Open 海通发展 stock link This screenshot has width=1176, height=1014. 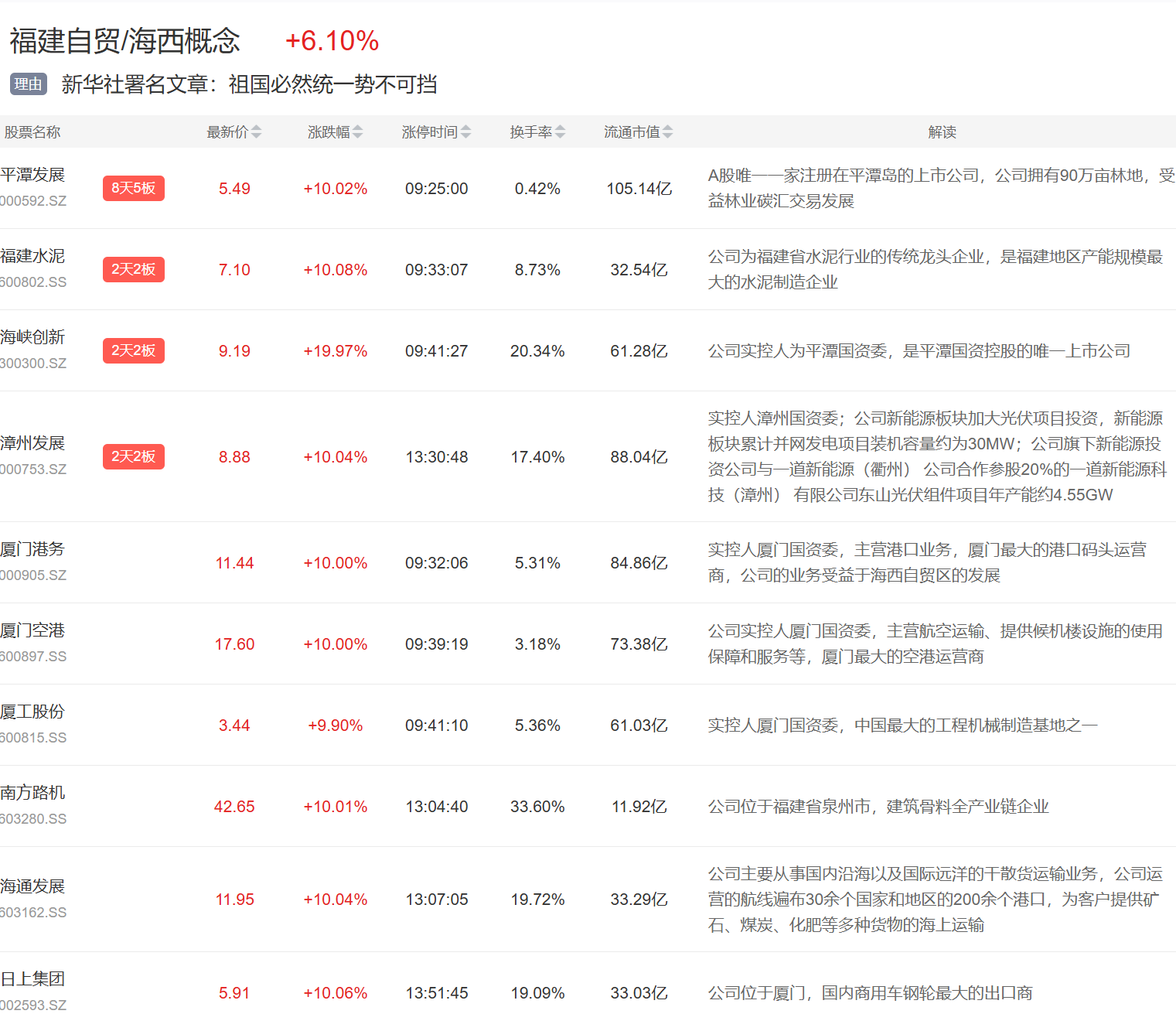32,887
